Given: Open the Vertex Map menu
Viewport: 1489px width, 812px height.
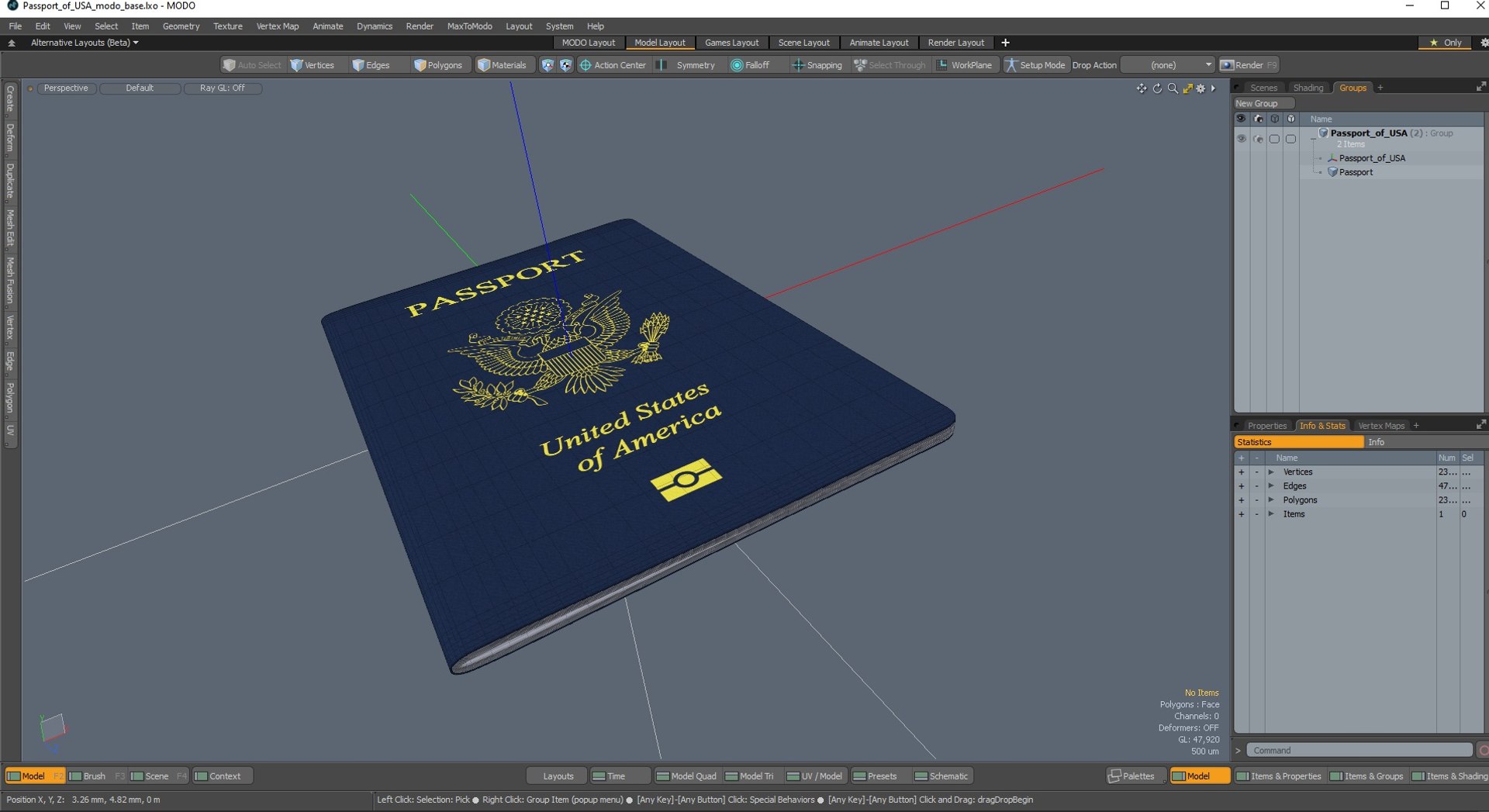Looking at the screenshot, I should 277,26.
